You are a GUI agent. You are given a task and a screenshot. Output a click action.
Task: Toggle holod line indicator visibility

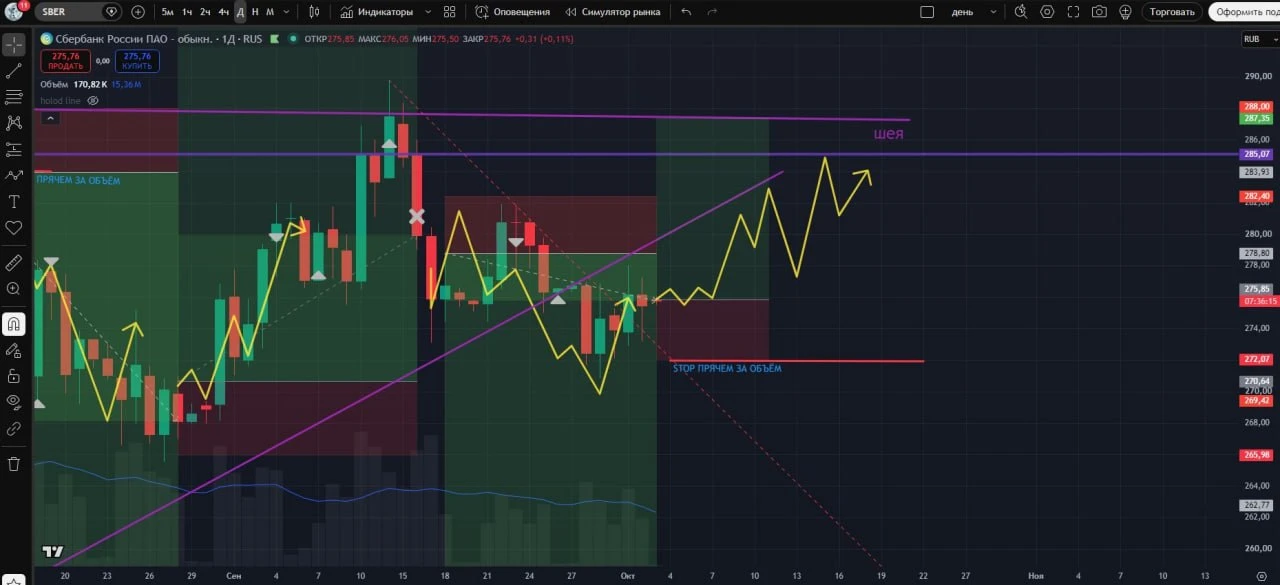[93, 101]
